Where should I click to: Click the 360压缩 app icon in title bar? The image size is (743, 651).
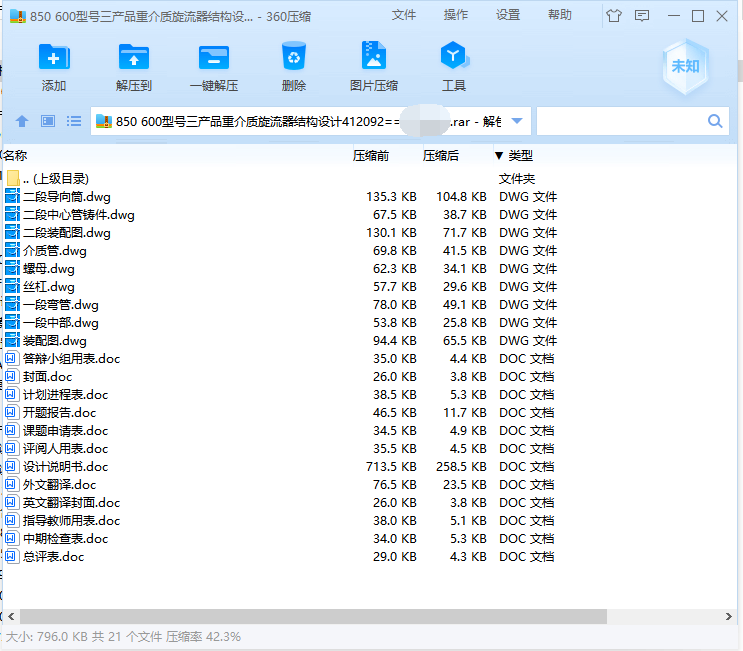[x=18, y=16]
